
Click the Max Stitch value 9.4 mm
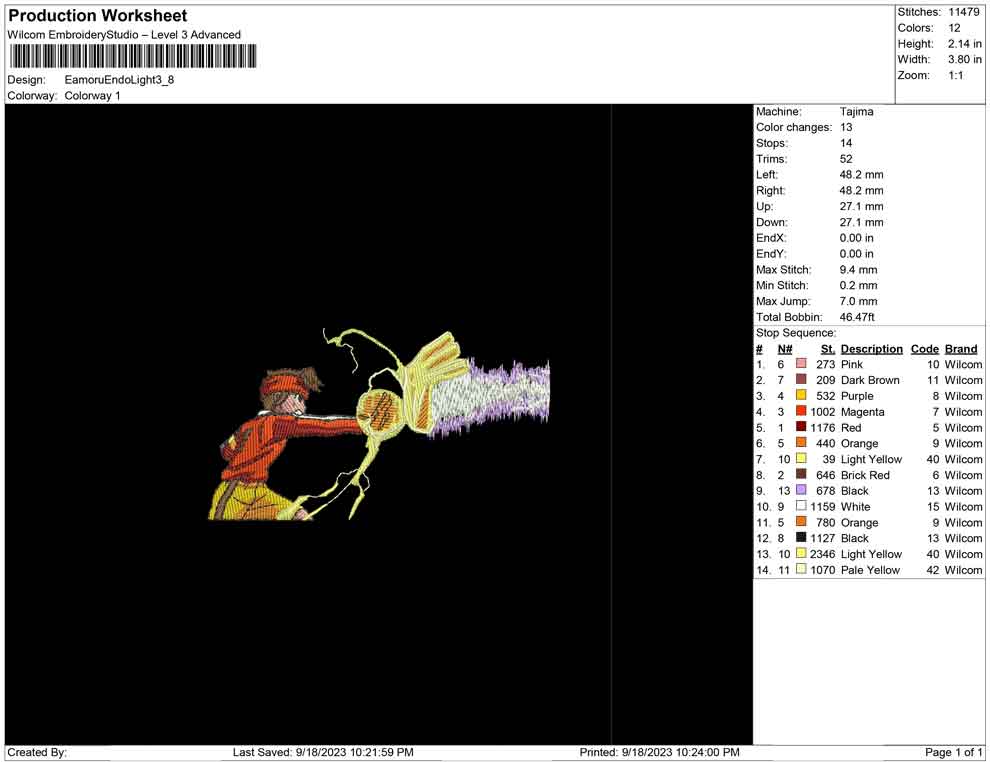[858, 270]
